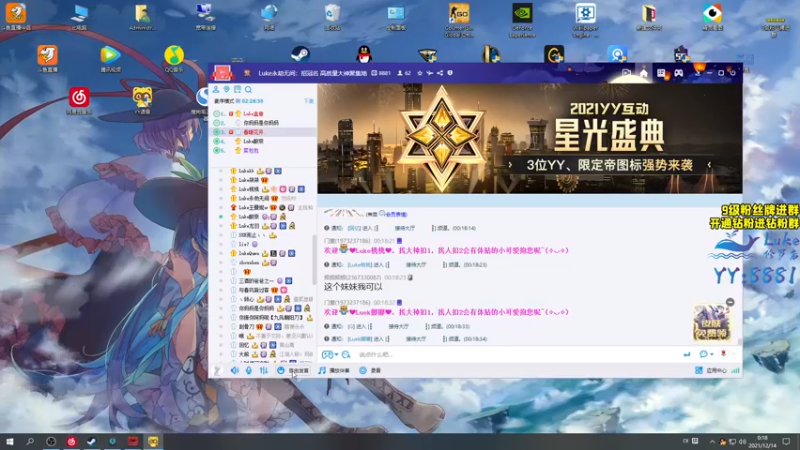This screenshot has height=450, width=800.
Task: Toggle the microphone in YY bottom toolbar
Action: [x=248, y=370]
